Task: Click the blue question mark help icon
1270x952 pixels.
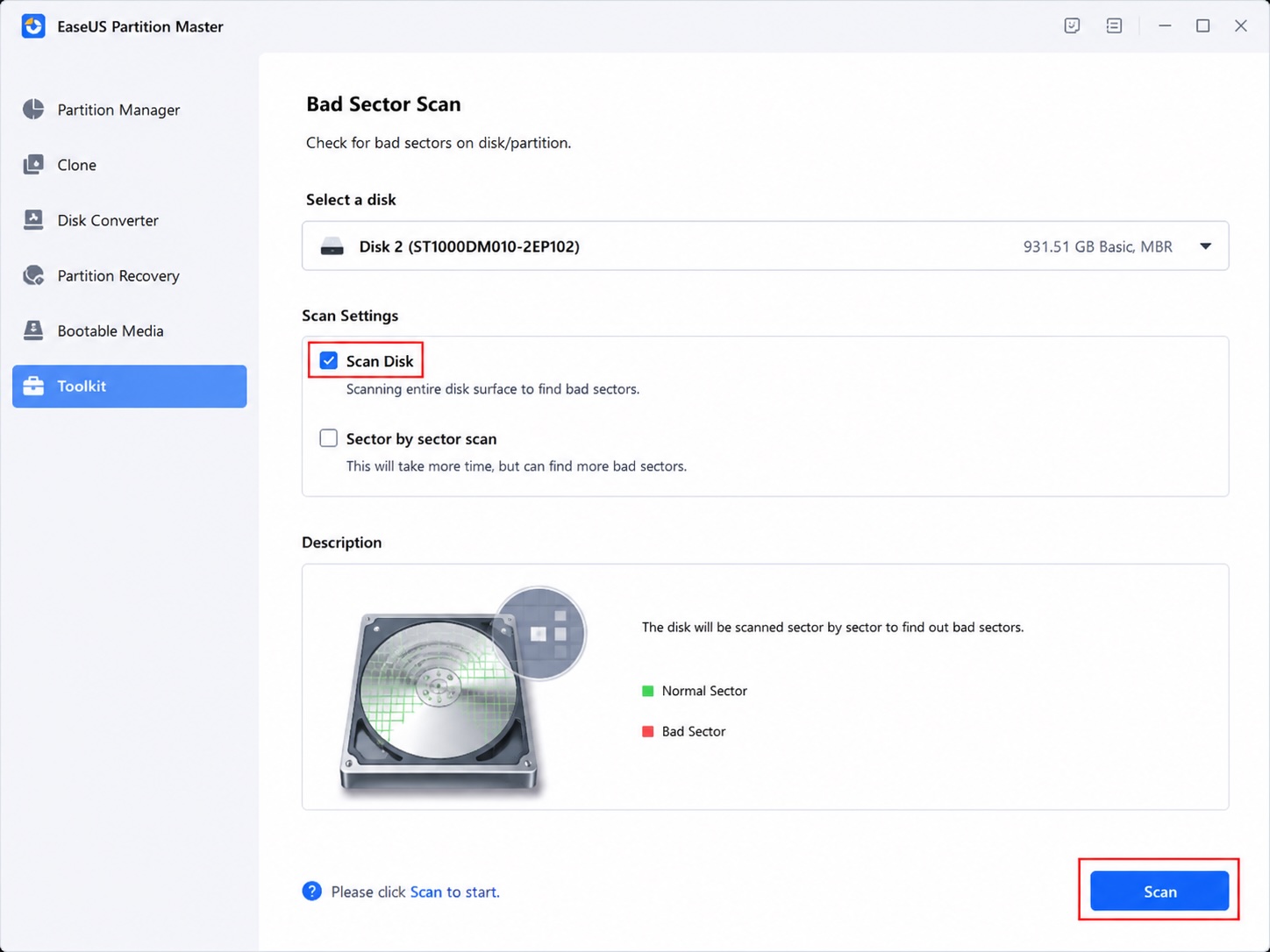Action: click(311, 892)
